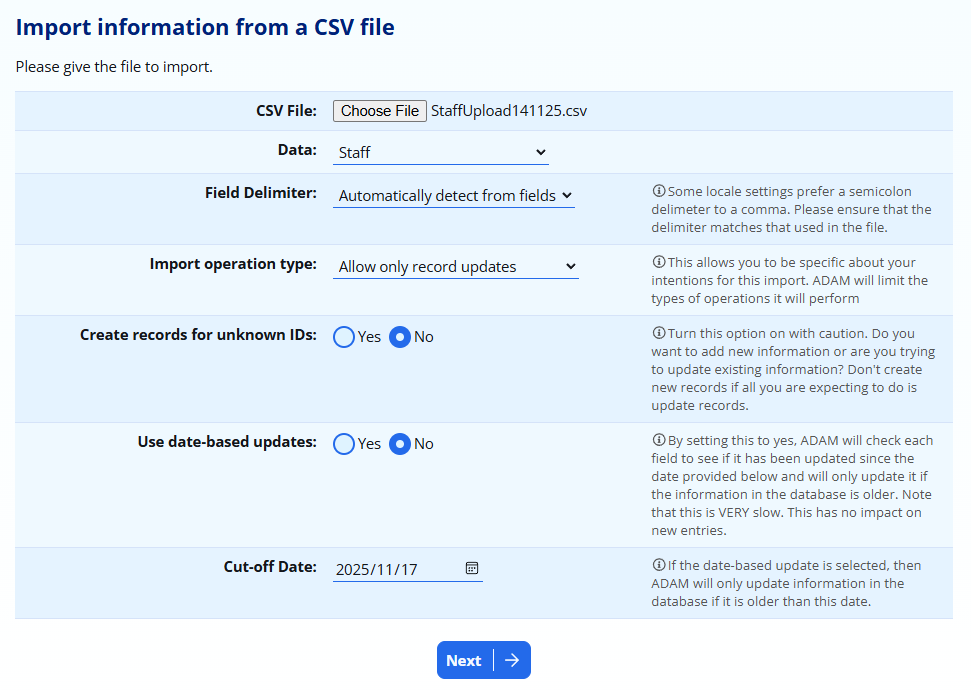Open the Import operation type dropdown
The width and height of the screenshot is (971, 690).
455,267
